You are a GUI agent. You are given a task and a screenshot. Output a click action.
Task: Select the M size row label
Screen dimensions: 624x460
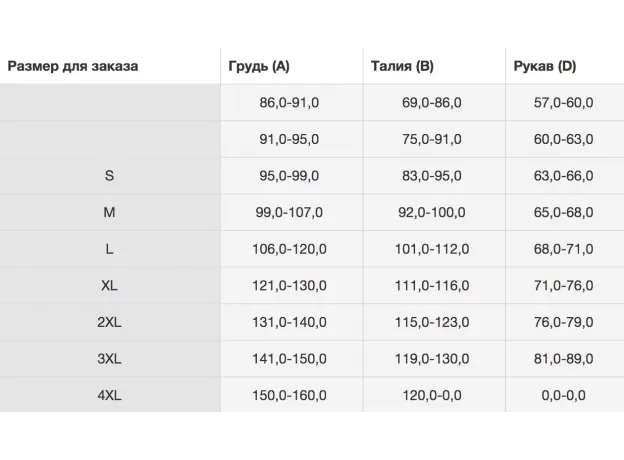(109, 212)
